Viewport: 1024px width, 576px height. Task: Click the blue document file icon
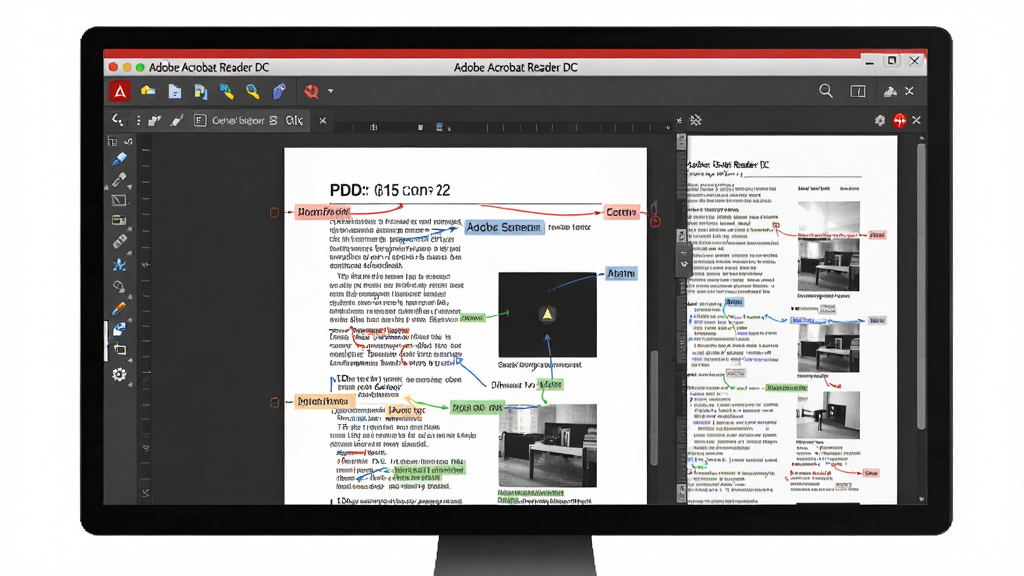click(175, 91)
